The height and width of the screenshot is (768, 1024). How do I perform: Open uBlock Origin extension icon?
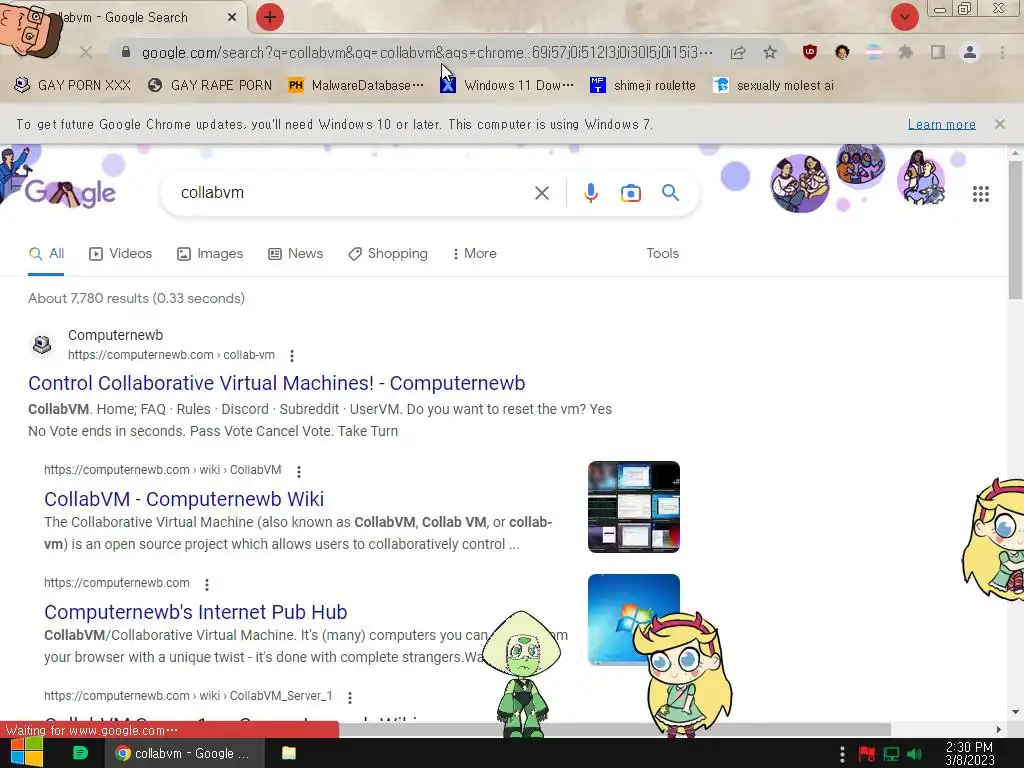click(x=810, y=52)
